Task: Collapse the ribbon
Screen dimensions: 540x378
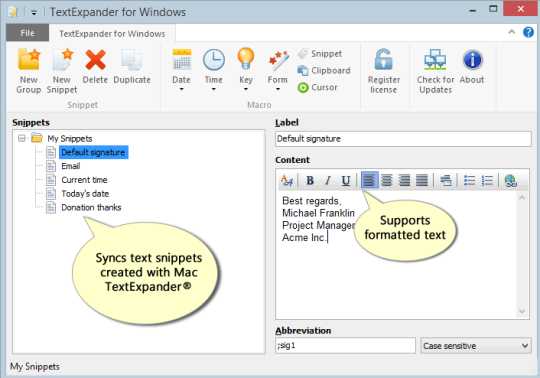Action: pyautogui.click(x=511, y=32)
